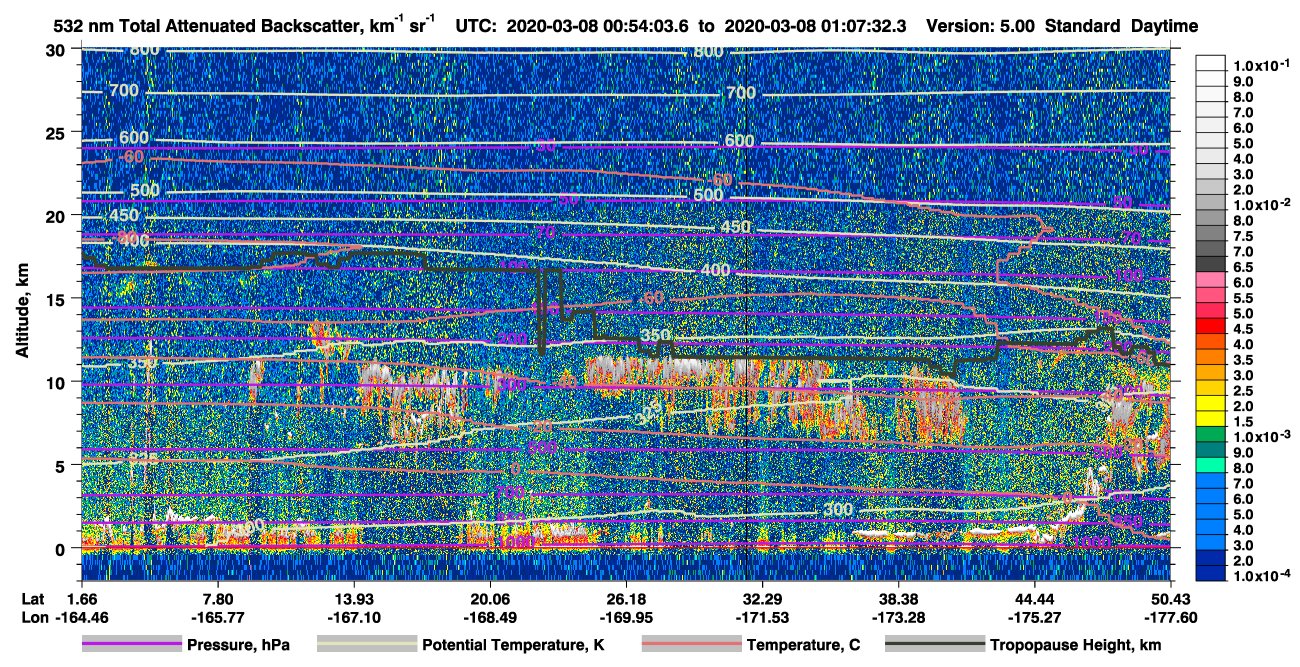Click the longitude value '-173.28'
The height and width of the screenshot is (667, 1300).
899,617
